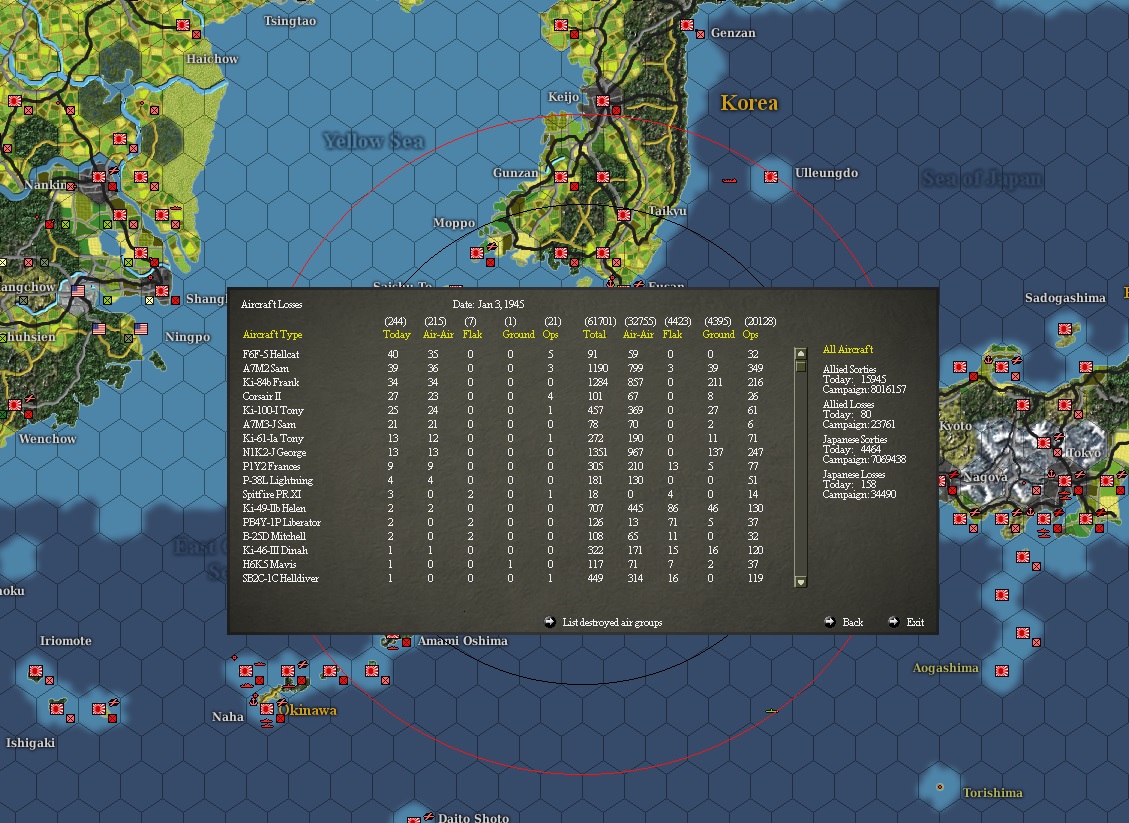This screenshot has height=823, width=1129.
Task: Select the Ulleungdo Japanese base icon
Action: tap(771, 176)
